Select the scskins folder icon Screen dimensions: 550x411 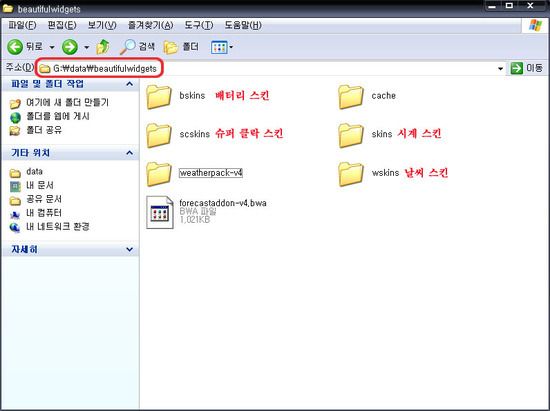159,135
